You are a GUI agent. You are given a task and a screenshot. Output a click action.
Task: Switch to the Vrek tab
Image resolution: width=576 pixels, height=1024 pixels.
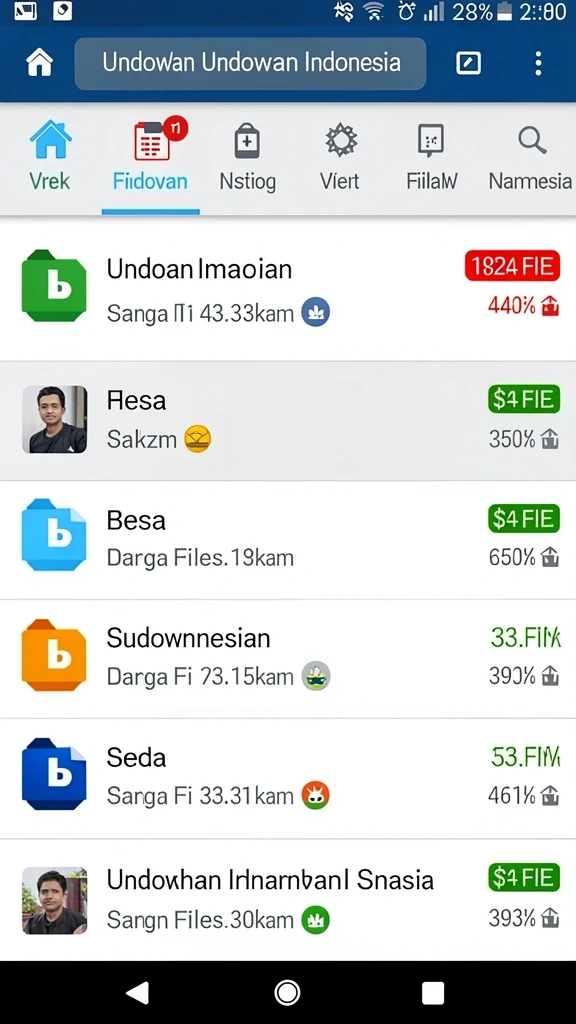(50, 156)
